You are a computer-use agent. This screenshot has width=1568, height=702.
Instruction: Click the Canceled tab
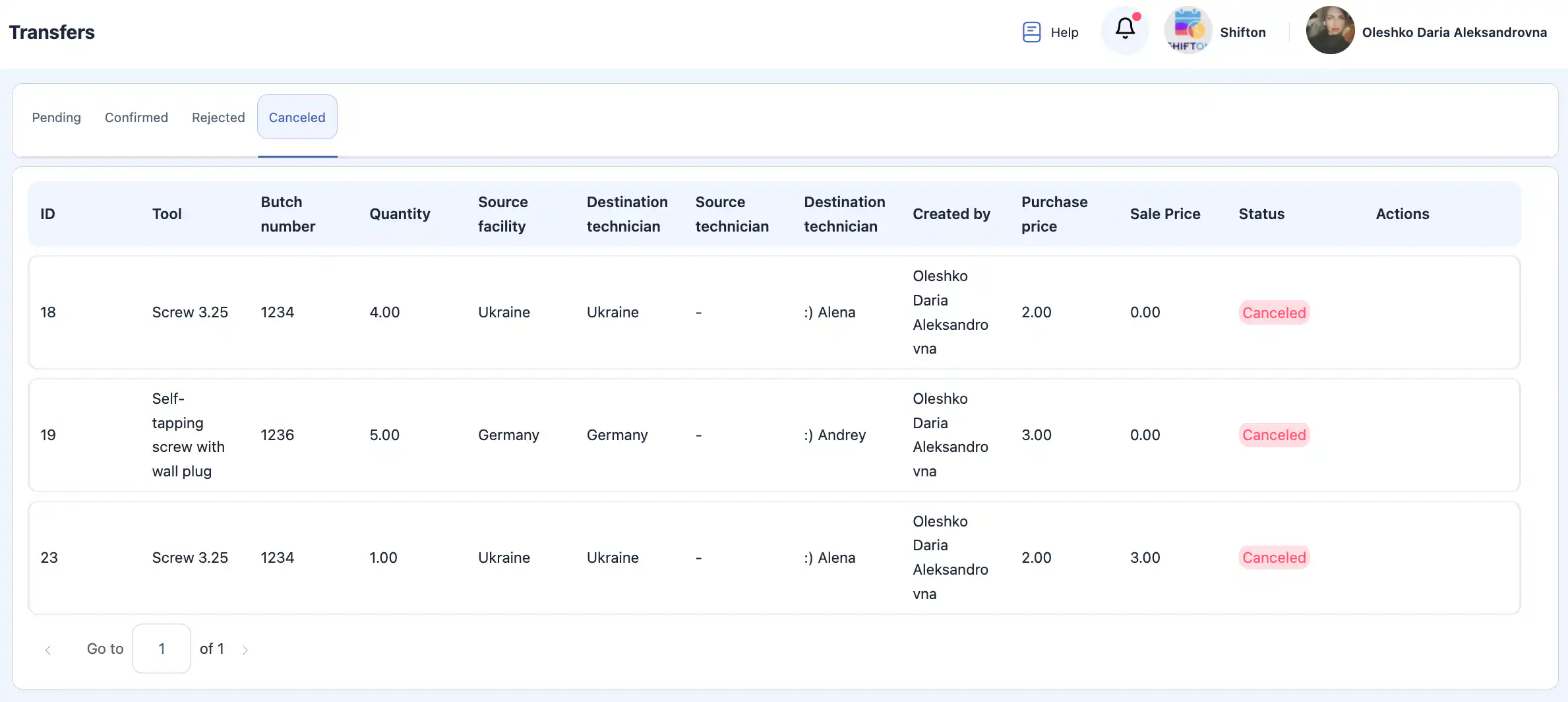click(x=297, y=117)
